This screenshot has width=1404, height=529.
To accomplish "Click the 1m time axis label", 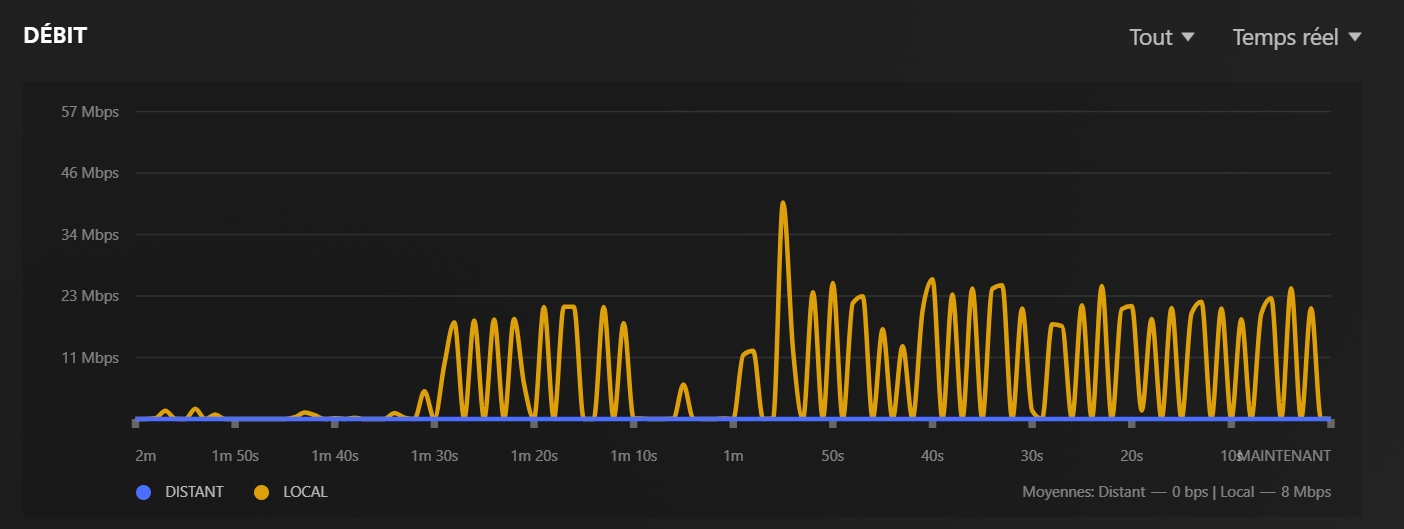I will coord(733,456).
